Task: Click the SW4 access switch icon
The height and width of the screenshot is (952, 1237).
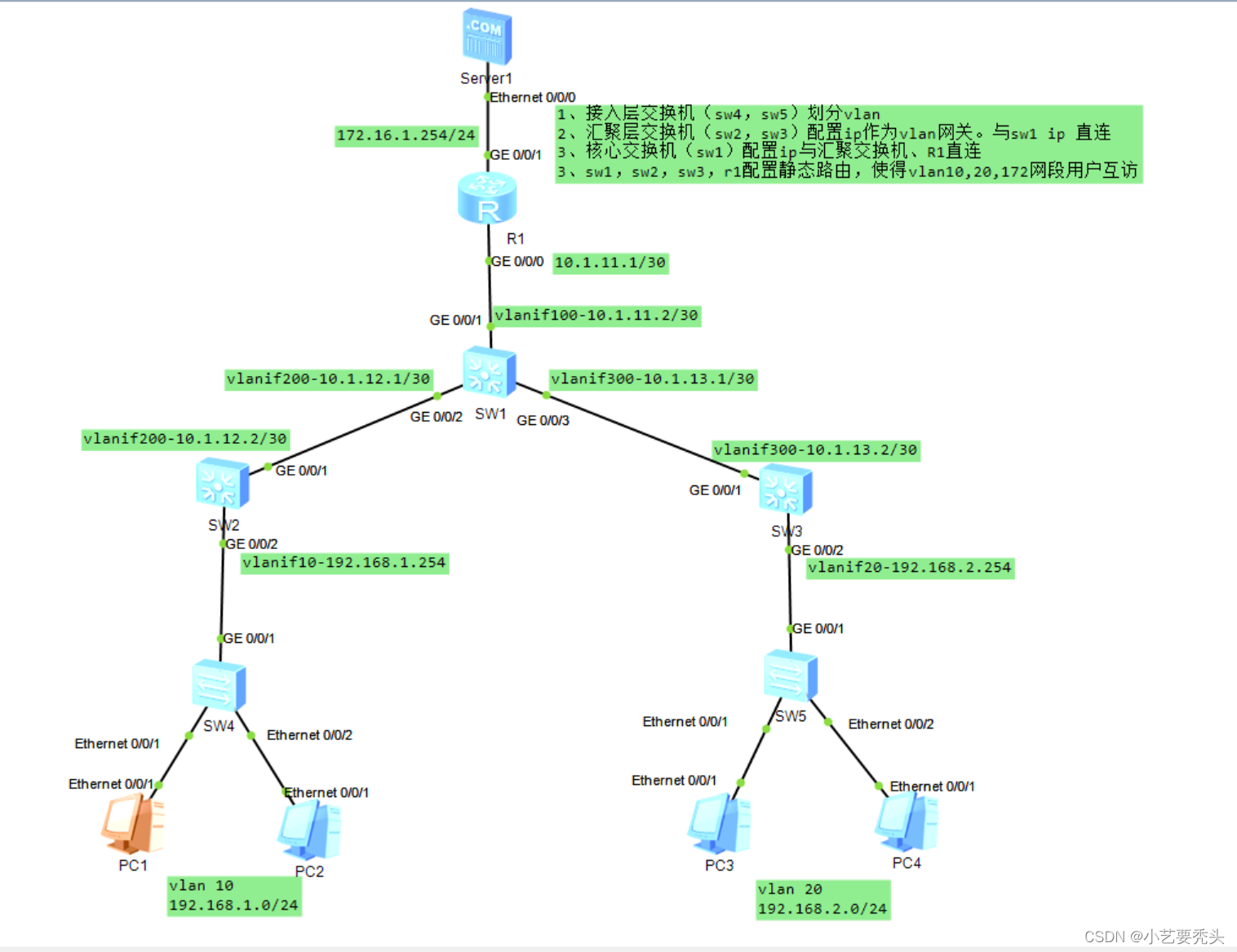Action: pos(219,685)
